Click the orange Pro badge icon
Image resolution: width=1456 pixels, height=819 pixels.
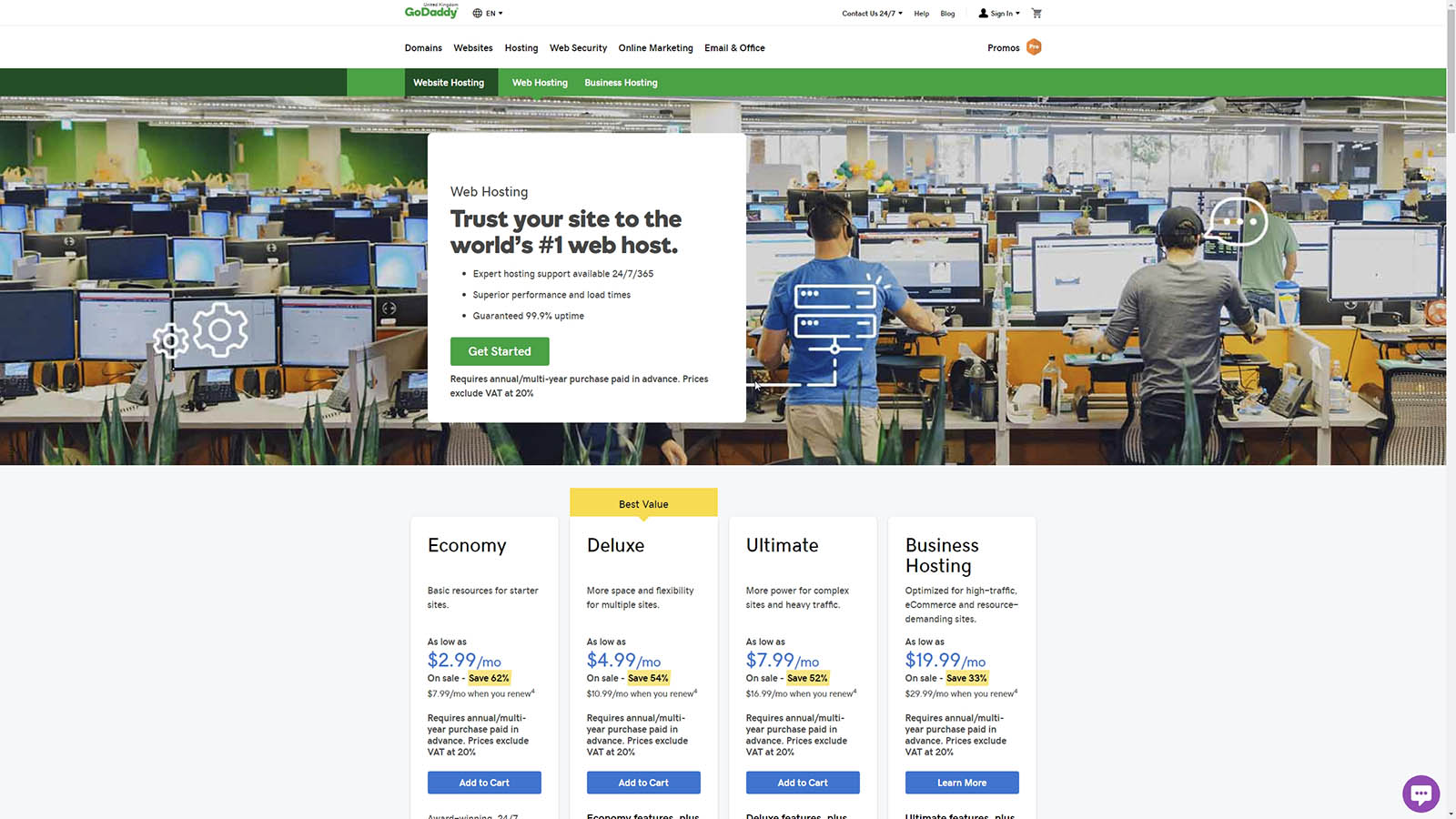1034,47
